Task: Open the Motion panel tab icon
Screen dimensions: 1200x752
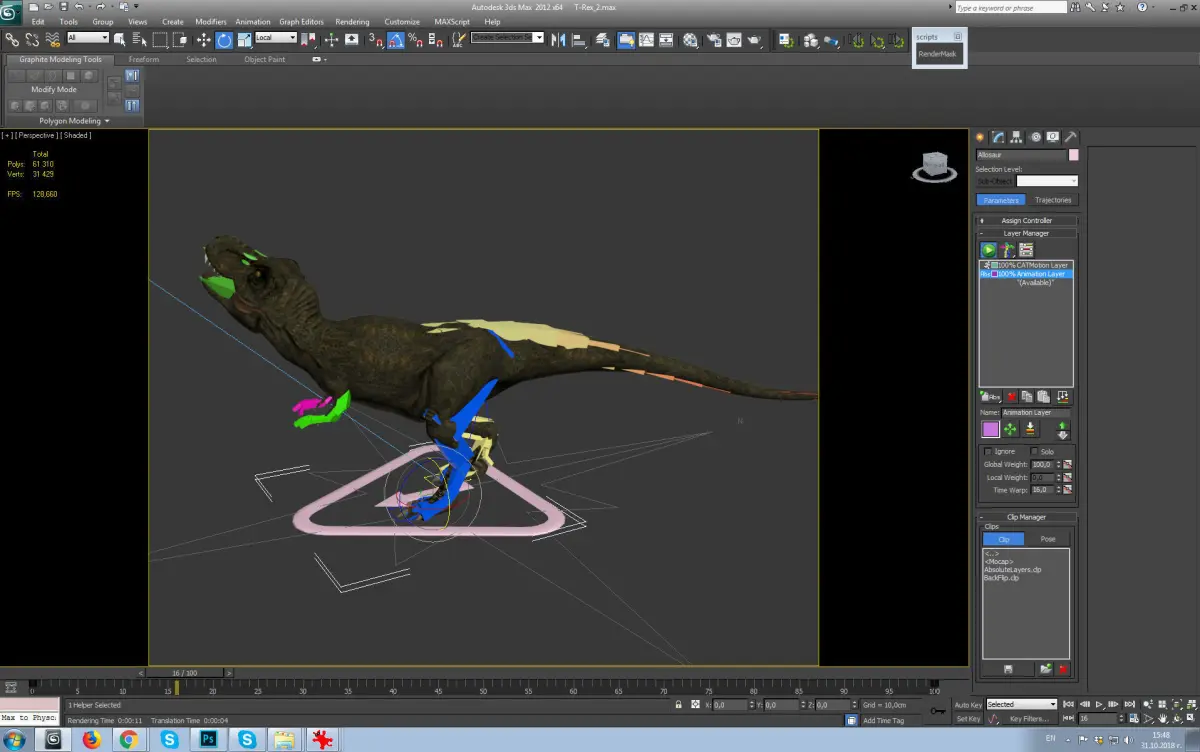Action: pyautogui.click(x=1035, y=137)
